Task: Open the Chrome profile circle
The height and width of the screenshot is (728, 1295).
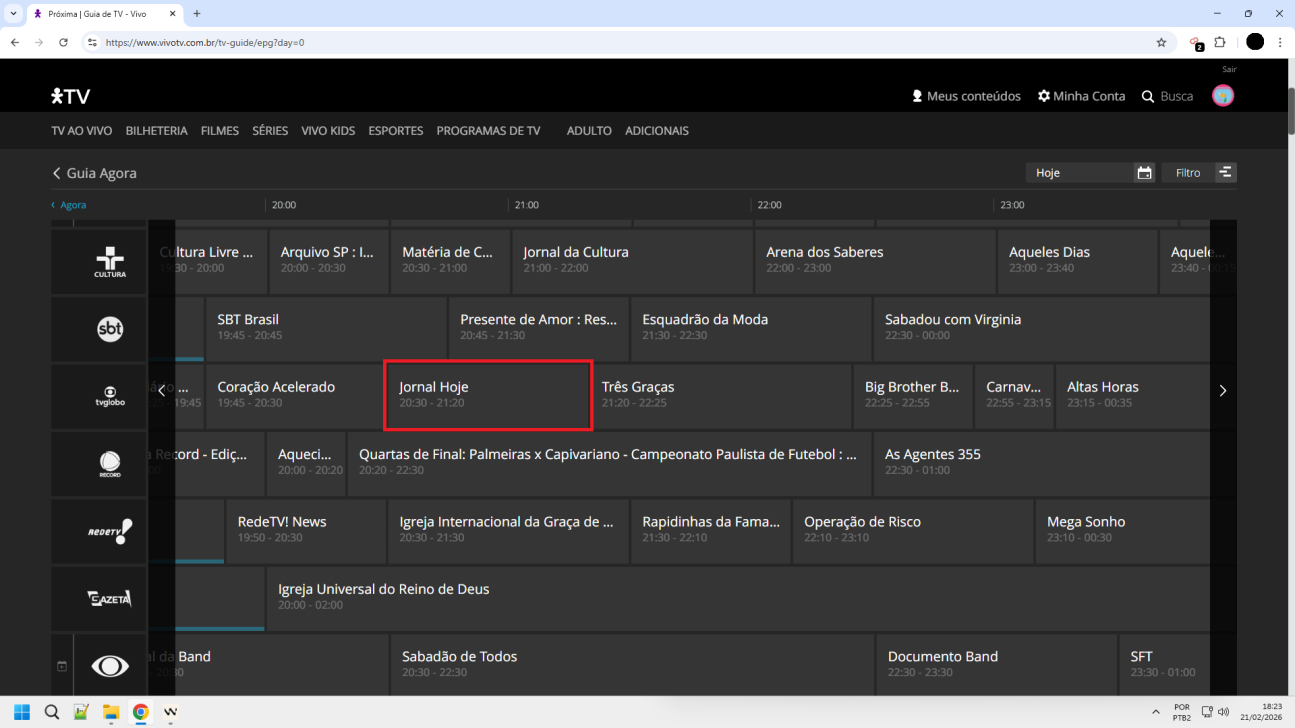Action: point(1255,42)
